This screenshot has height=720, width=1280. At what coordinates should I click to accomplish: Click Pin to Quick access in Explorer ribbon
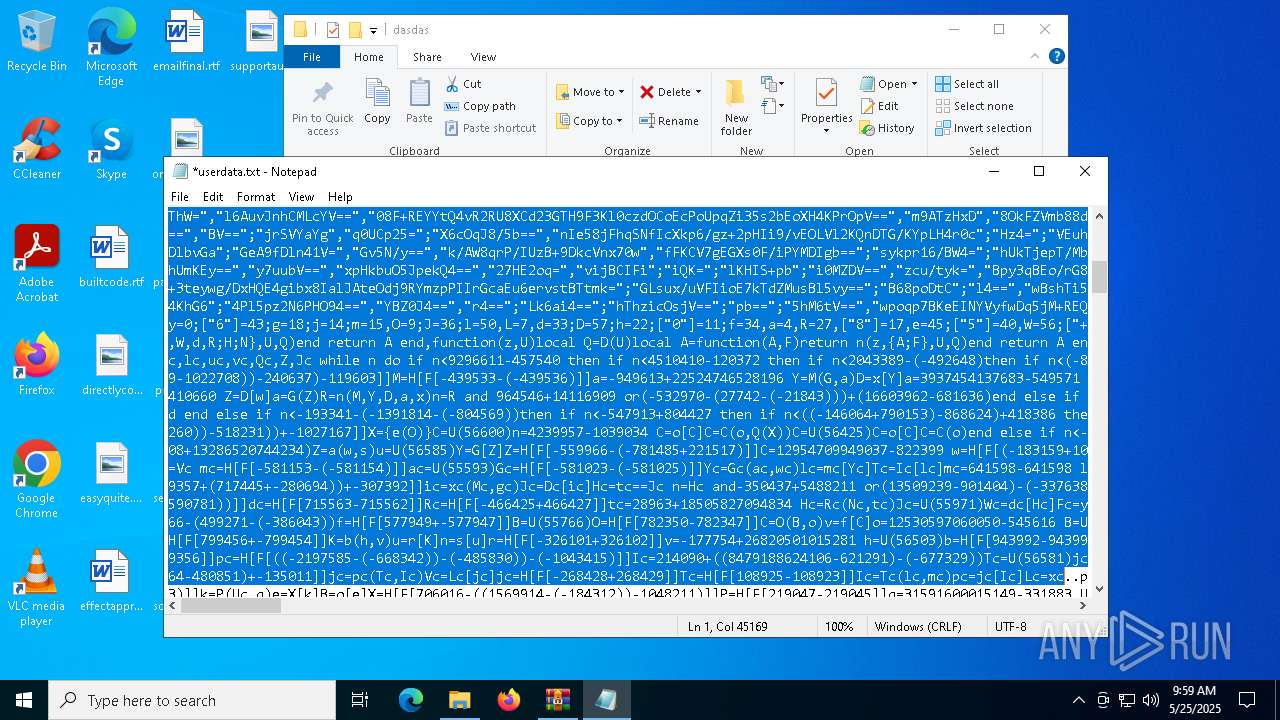click(322, 108)
